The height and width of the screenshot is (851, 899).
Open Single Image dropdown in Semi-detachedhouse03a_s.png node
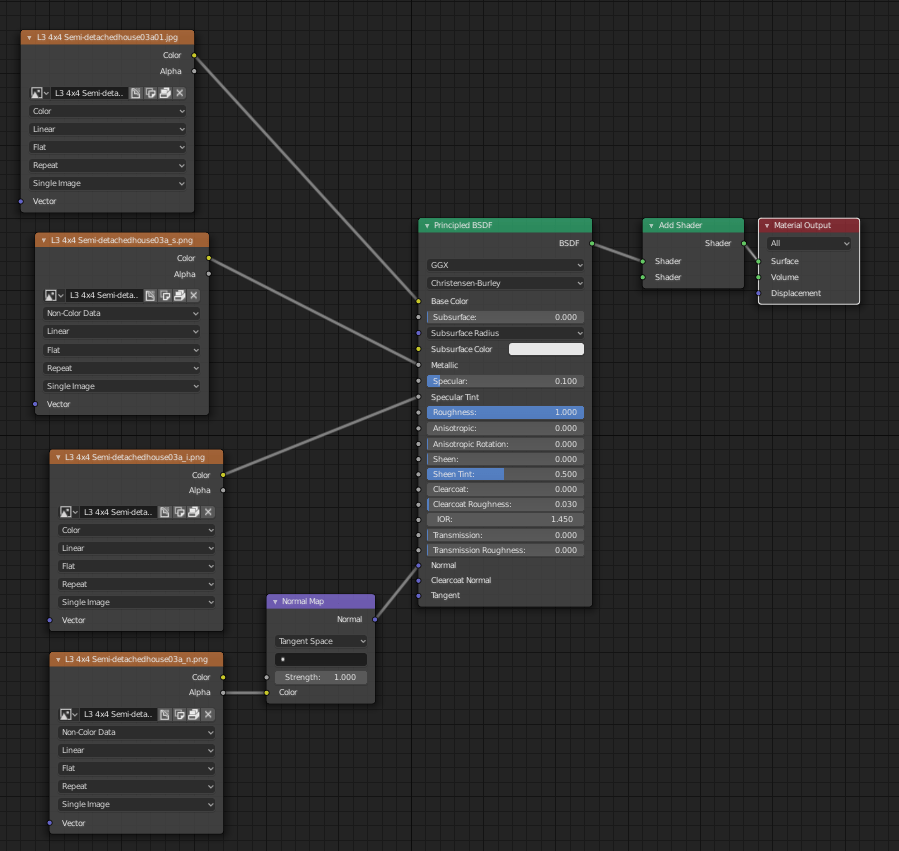coord(122,387)
